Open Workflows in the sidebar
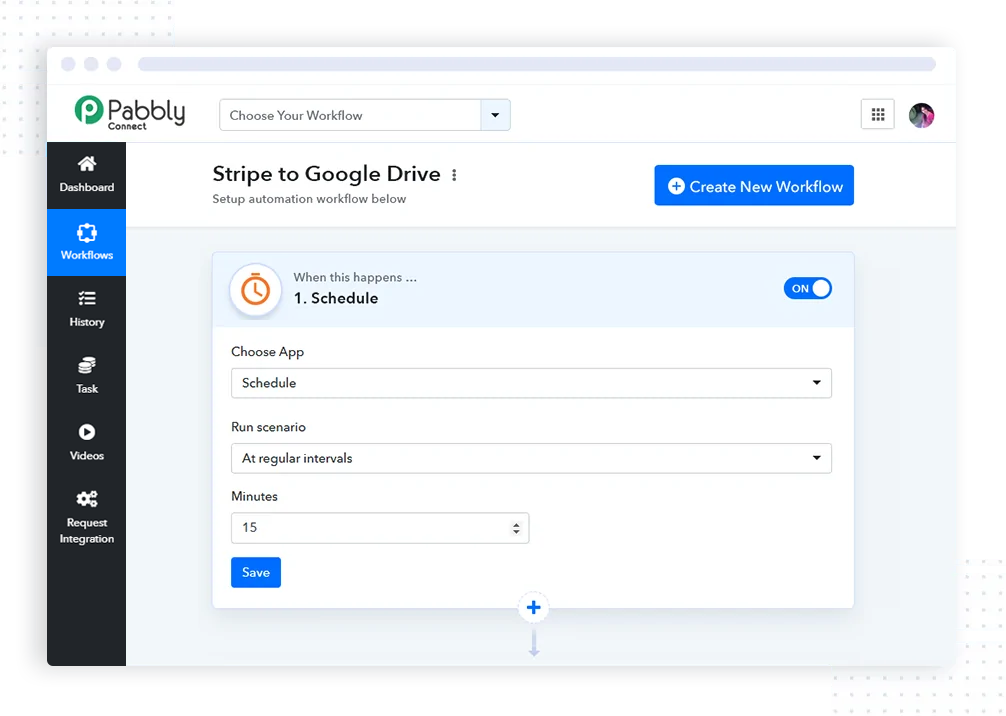The height and width of the screenshot is (716, 1006). (87, 243)
